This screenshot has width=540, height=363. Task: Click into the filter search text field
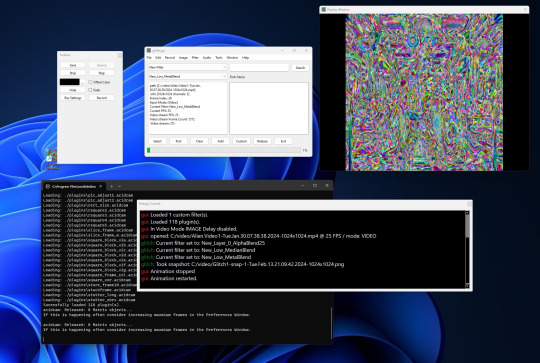259,68
